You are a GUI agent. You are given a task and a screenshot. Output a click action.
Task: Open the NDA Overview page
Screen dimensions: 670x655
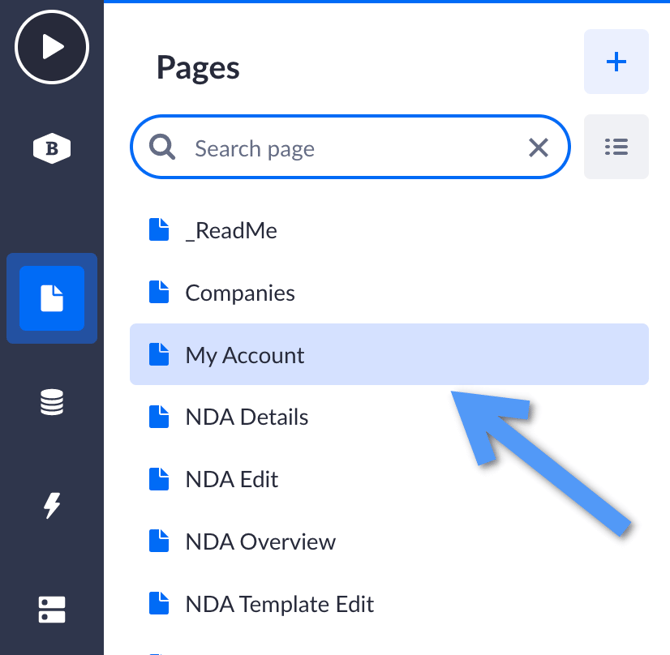[260, 541]
